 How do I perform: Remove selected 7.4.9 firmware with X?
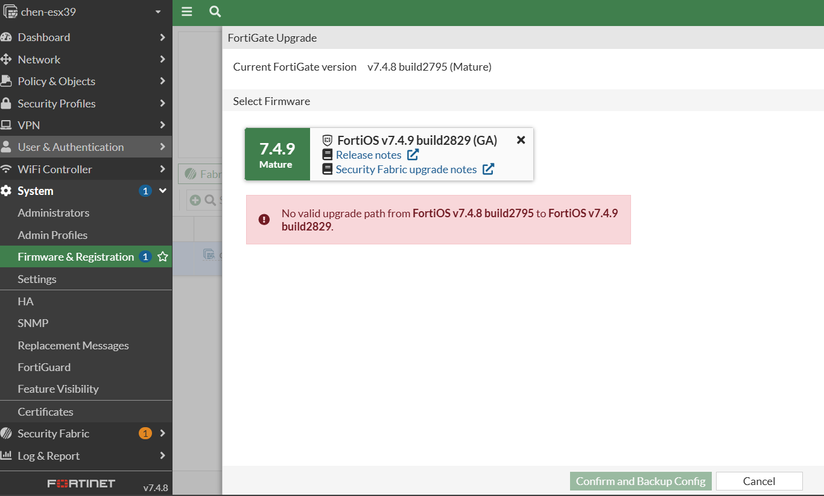(521, 140)
